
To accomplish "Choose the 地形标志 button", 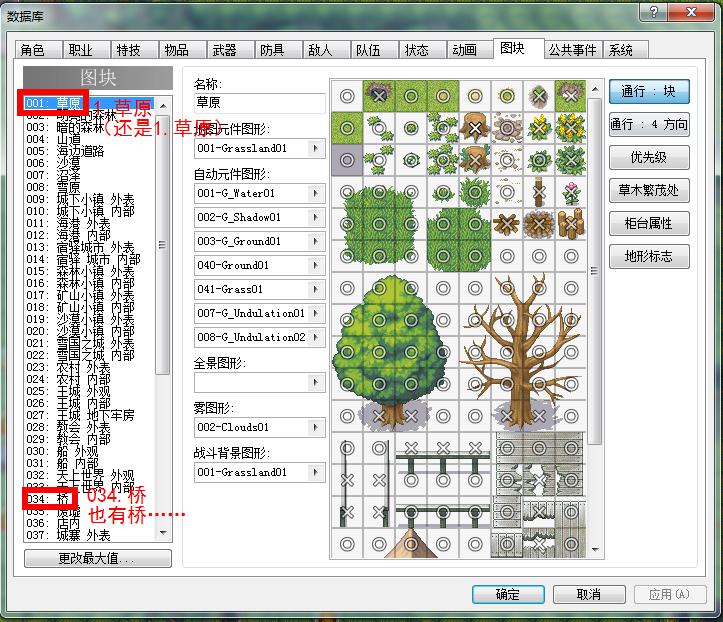I will [x=649, y=256].
